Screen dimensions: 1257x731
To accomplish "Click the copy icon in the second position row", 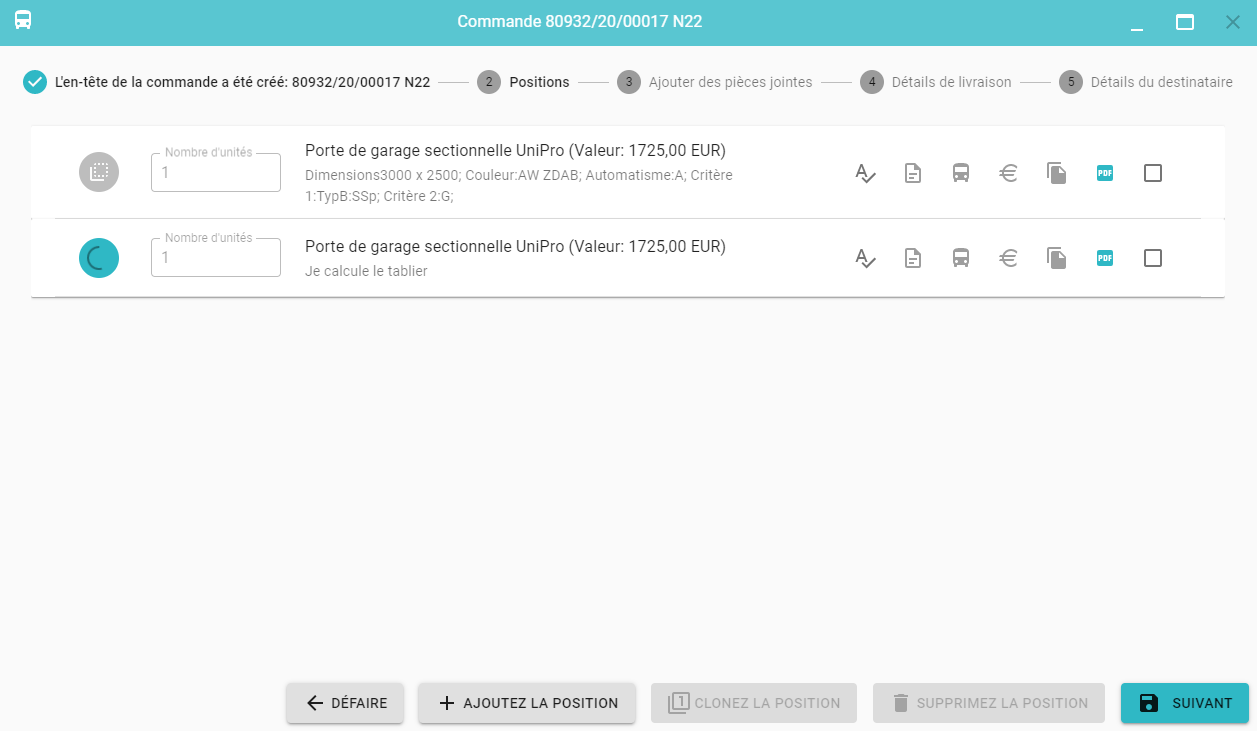I will 1057,258.
